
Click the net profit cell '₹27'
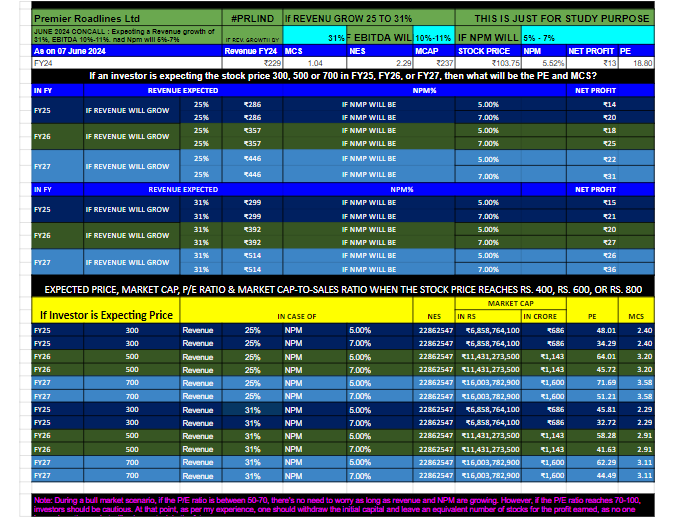pos(610,242)
